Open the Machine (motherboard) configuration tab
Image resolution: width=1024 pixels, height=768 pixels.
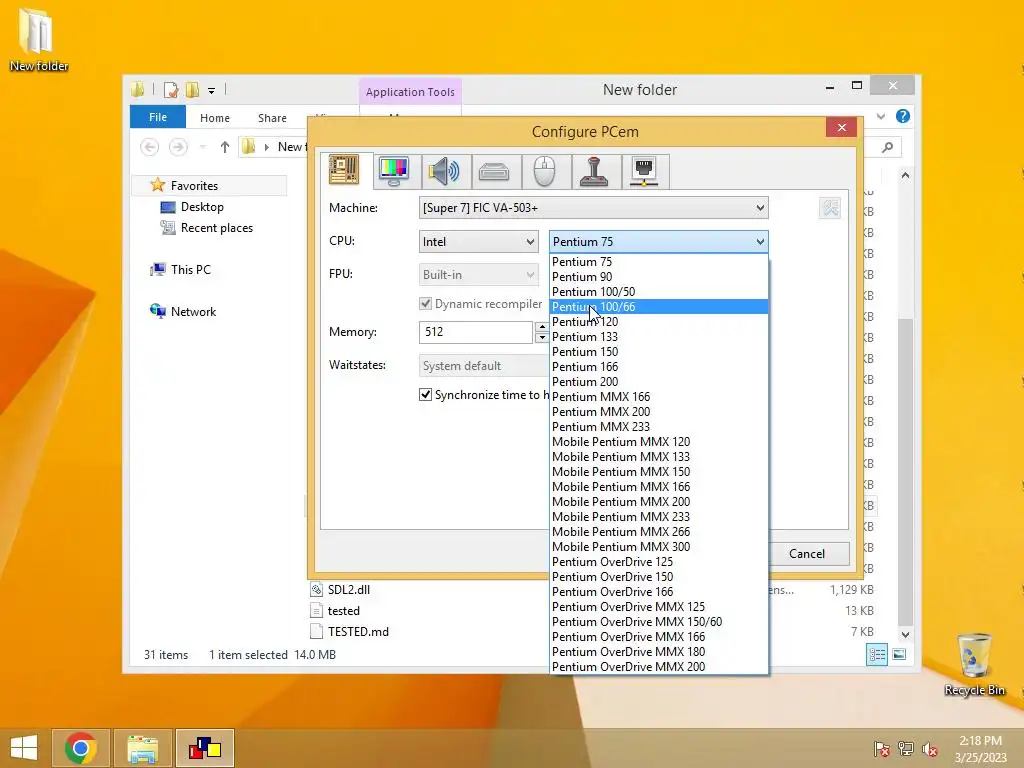tap(344, 170)
